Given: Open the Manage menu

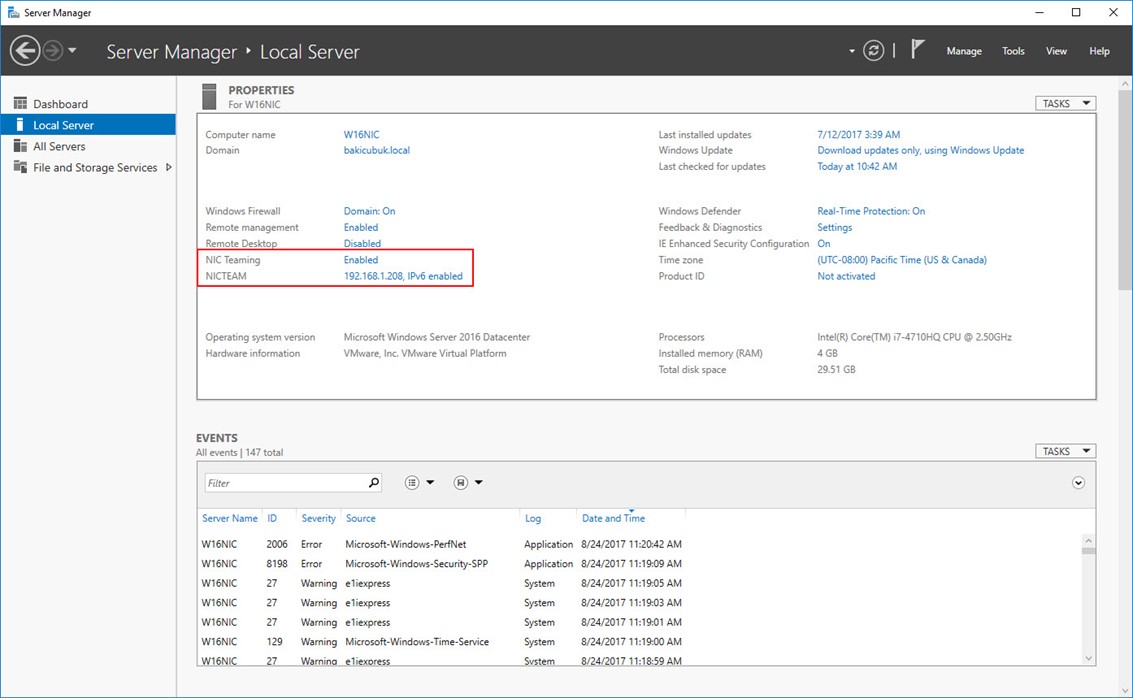Looking at the screenshot, I should (964, 51).
